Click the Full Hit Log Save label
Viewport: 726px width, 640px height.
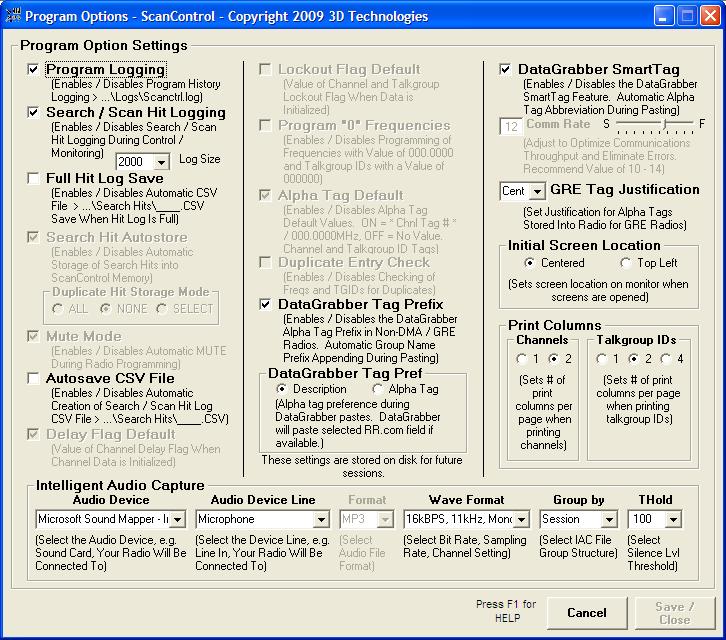(105, 178)
